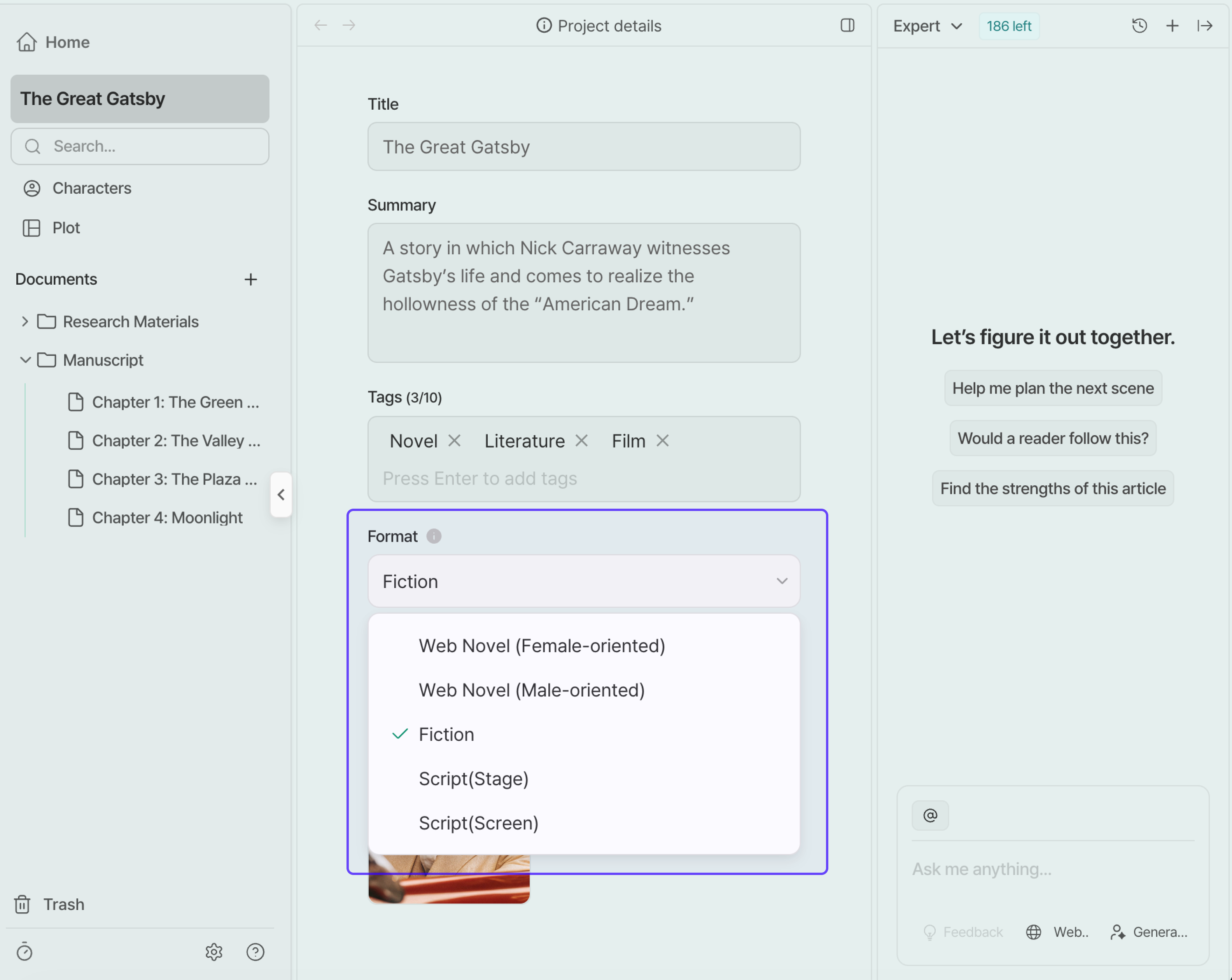Show Format info tooltip icon

[434, 536]
